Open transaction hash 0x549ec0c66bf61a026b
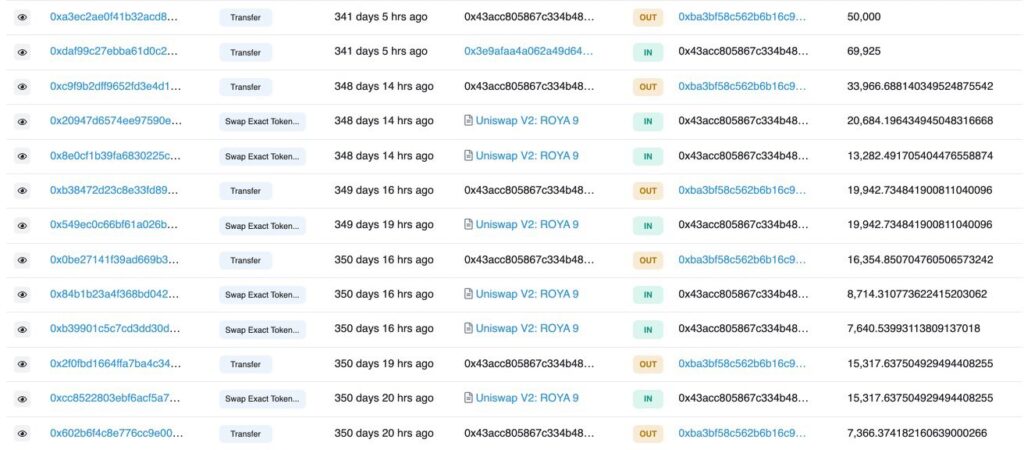Image resolution: width=1024 pixels, height=450 pixels. (x=116, y=225)
